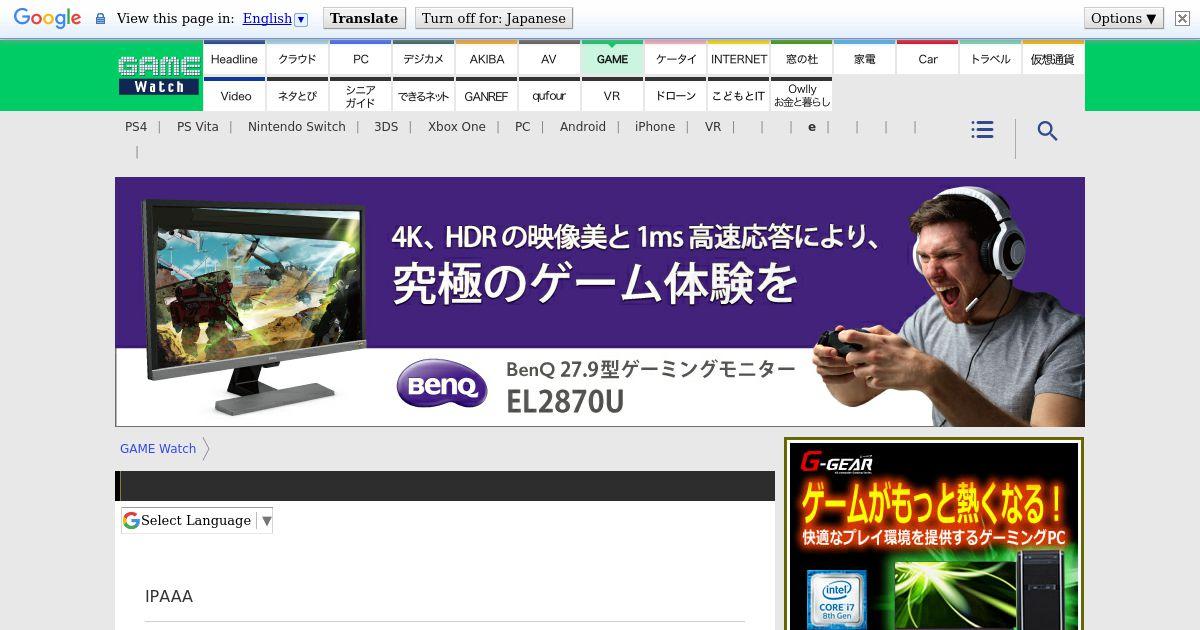The height and width of the screenshot is (630, 1200).
Task: Go to Xbox One category
Action: (457, 127)
